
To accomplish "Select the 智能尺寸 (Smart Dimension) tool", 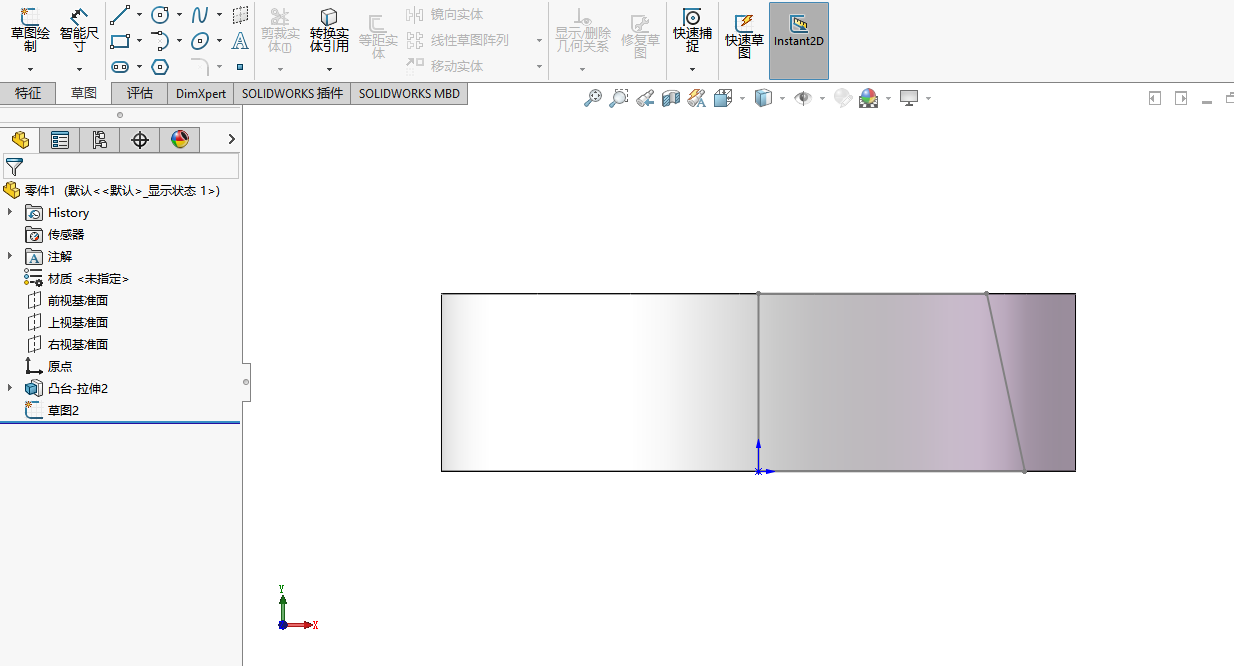I will [x=79, y=29].
